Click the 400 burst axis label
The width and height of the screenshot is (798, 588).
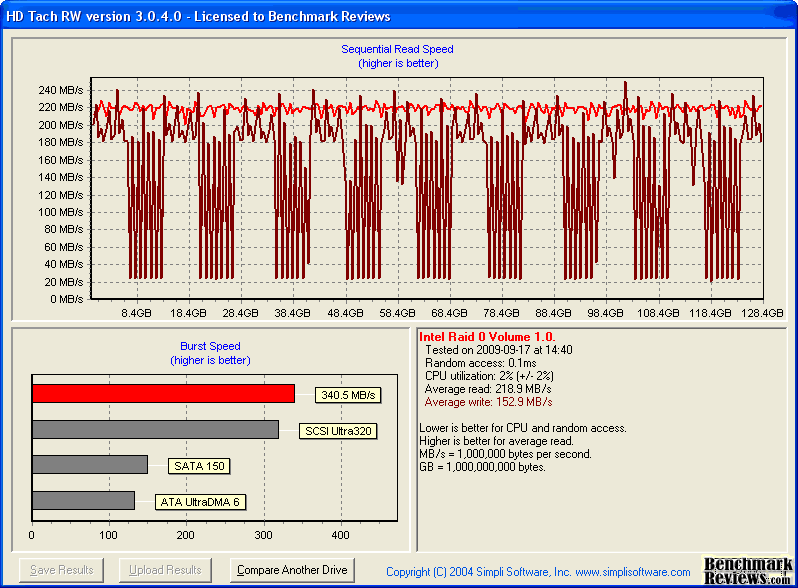[x=340, y=535]
